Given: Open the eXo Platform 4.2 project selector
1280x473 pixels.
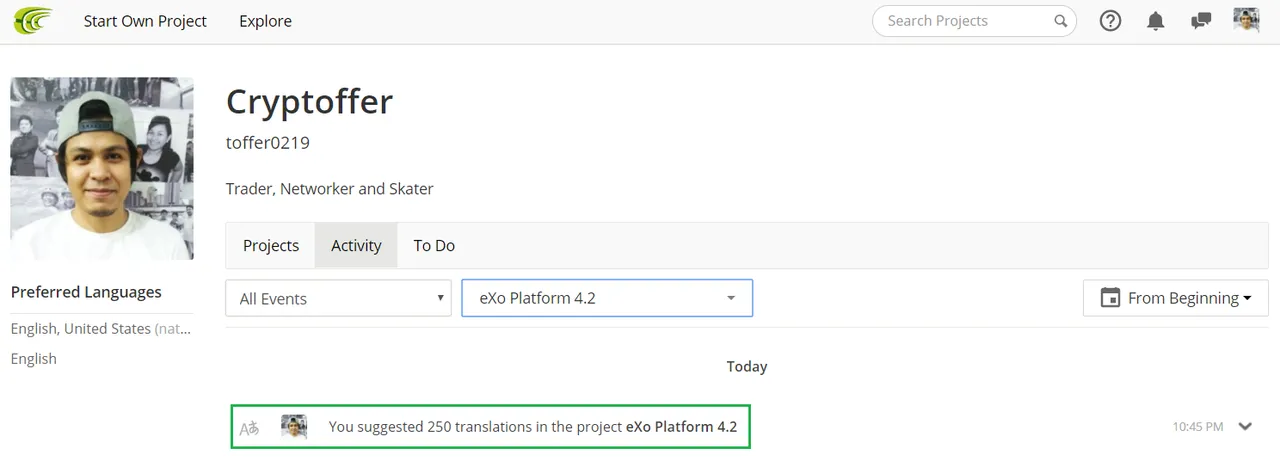Looking at the screenshot, I should tap(607, 298).
